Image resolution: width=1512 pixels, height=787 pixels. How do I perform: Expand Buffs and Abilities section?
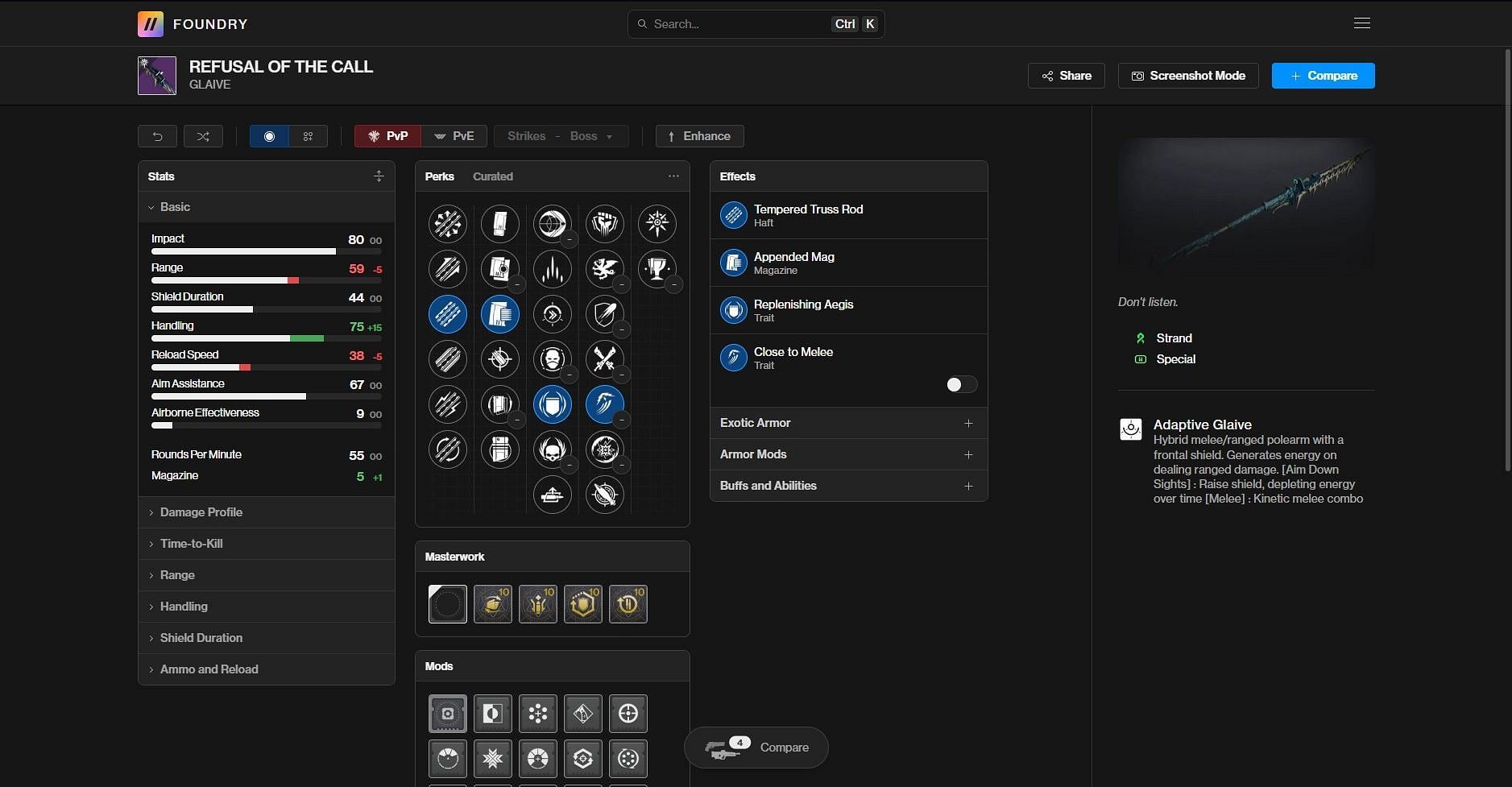coord(848,486)
